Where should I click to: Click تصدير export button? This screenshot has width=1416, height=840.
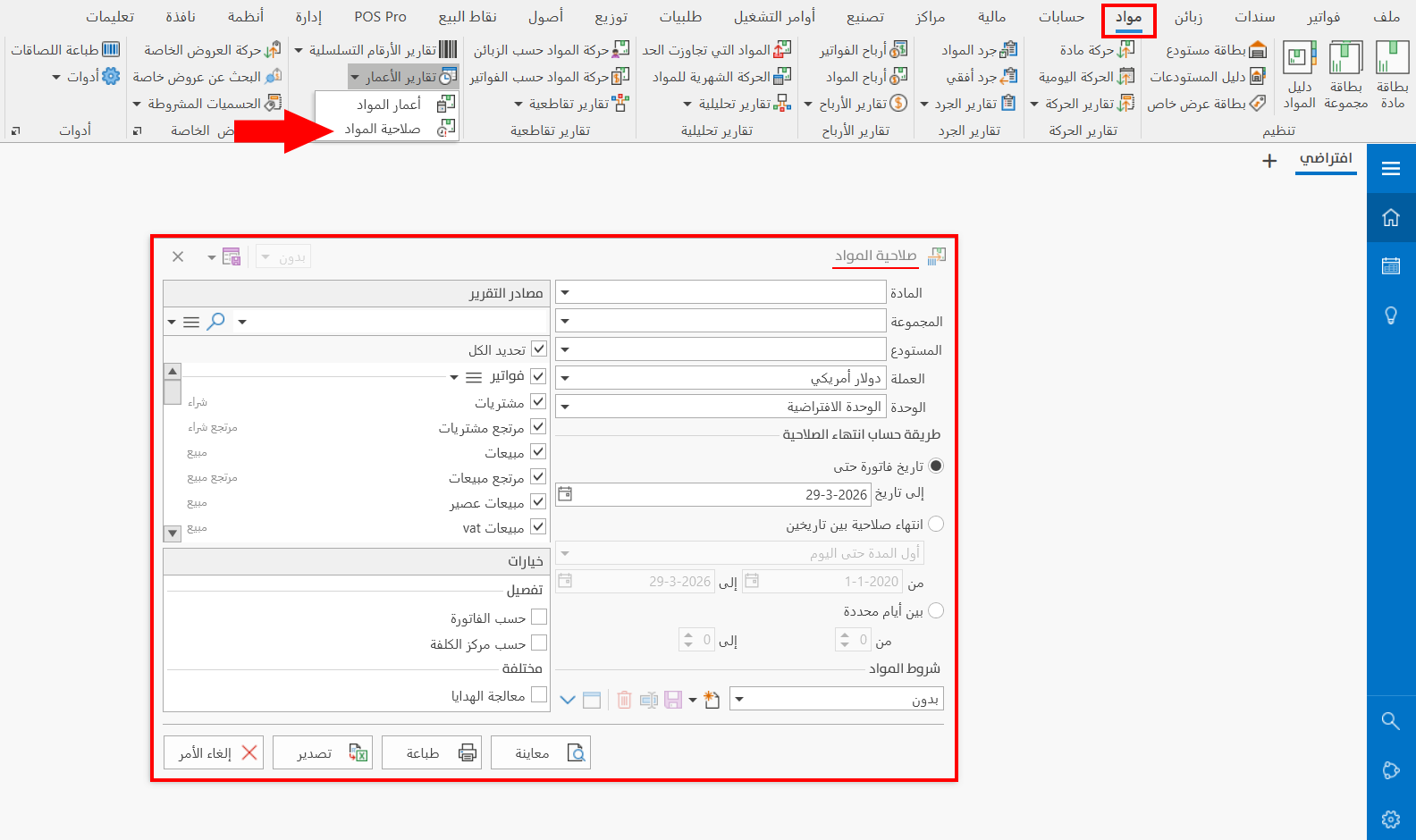pyautogui.click(x=323, y=752)
